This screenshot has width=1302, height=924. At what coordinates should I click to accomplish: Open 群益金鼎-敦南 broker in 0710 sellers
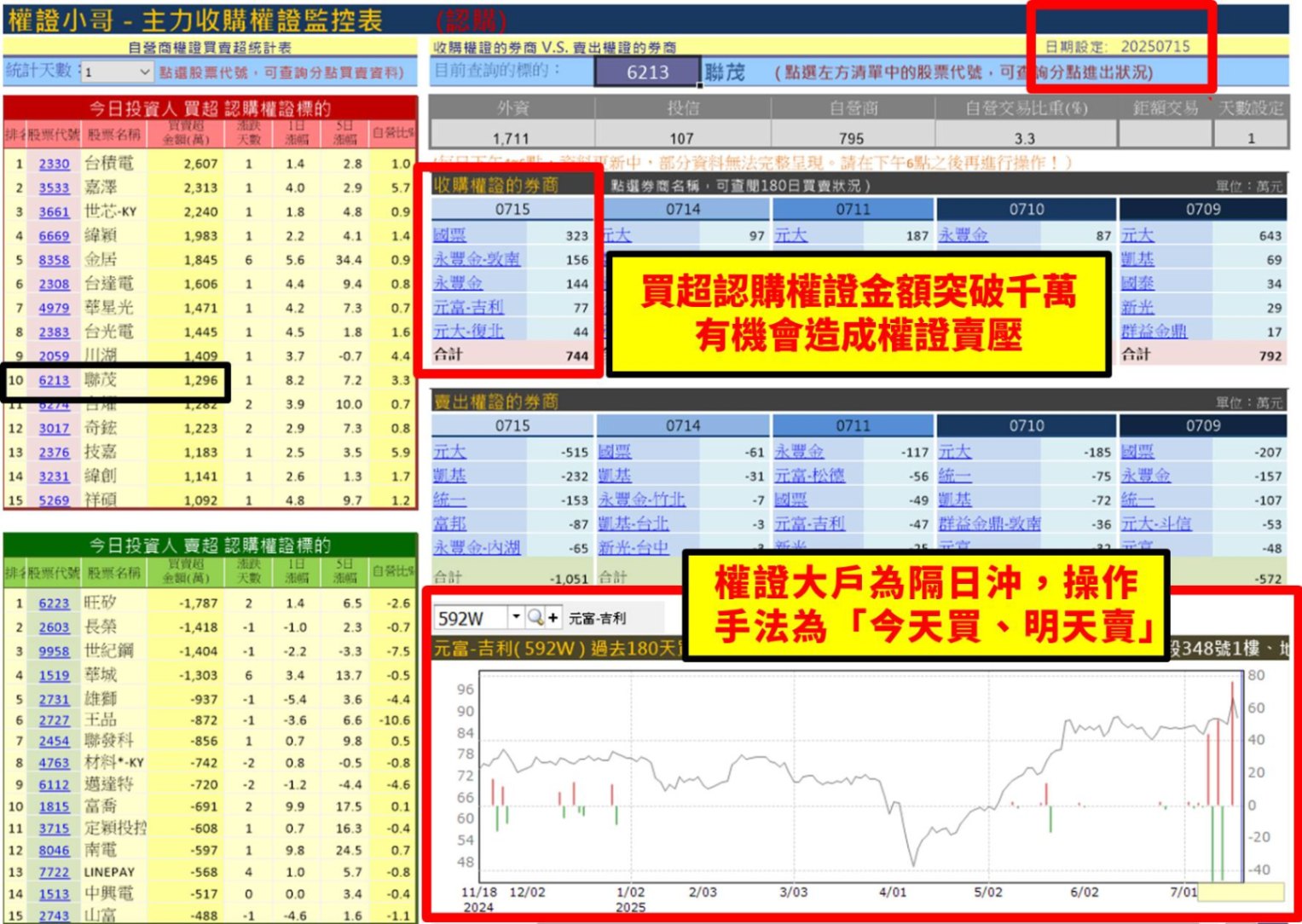[x=989, y=523]
